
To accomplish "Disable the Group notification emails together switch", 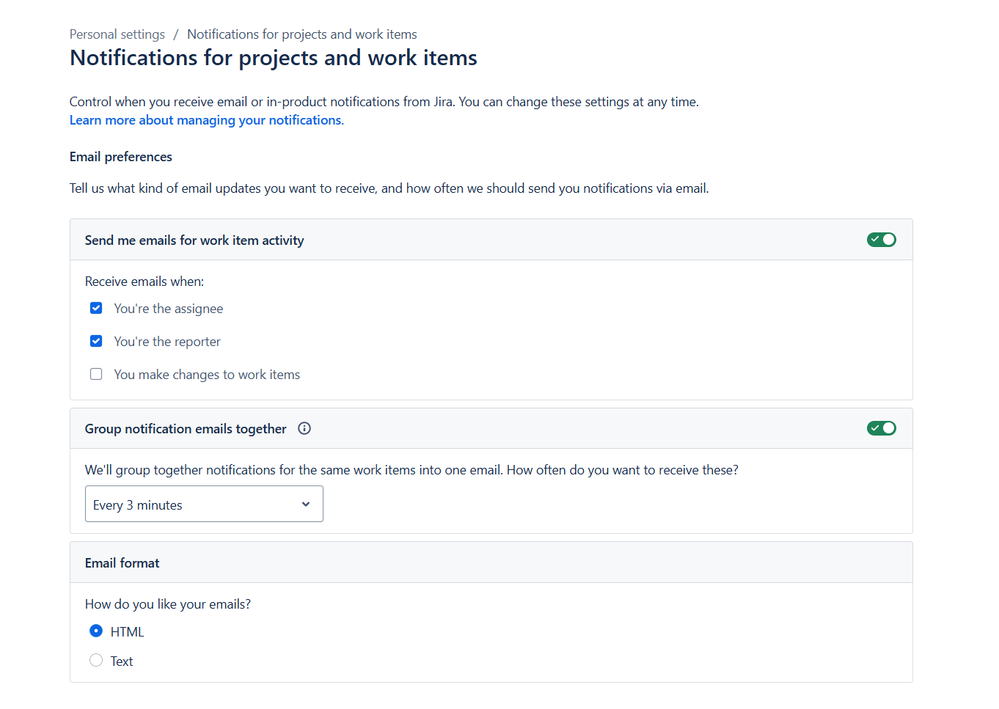I will (881, 428).
